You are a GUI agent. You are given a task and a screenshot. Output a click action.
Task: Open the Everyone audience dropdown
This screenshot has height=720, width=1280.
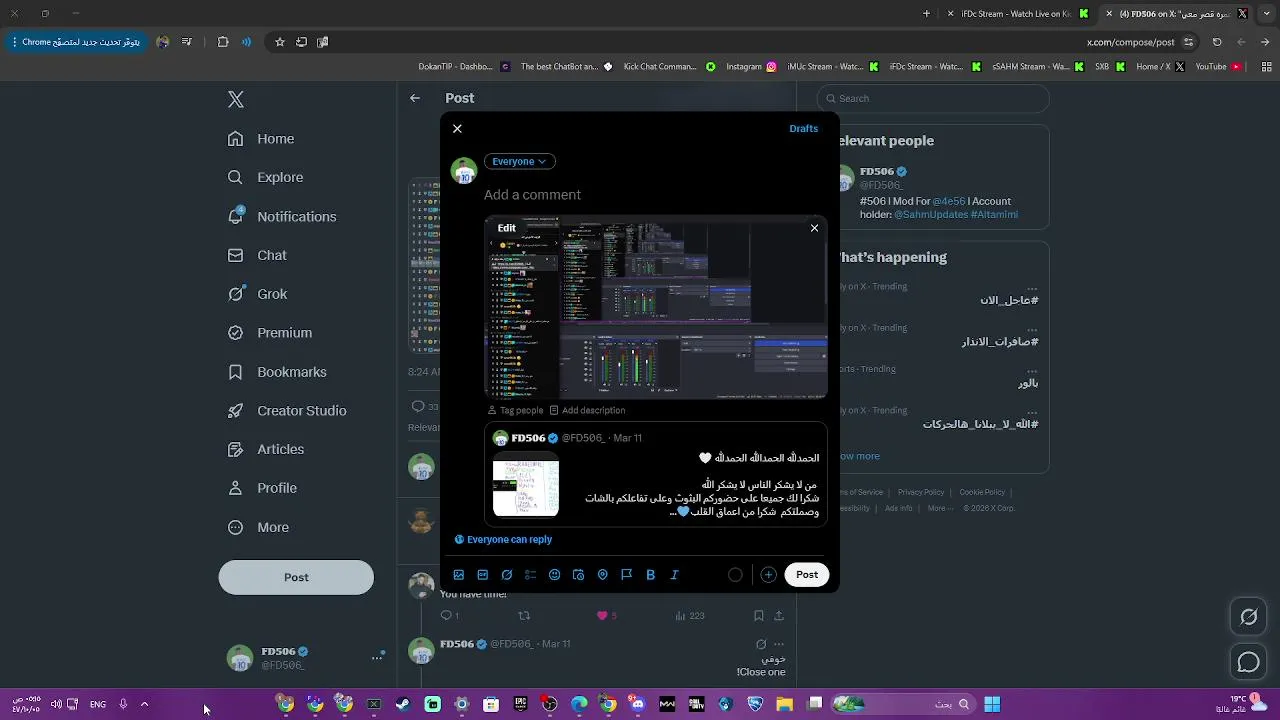(519, 161)
